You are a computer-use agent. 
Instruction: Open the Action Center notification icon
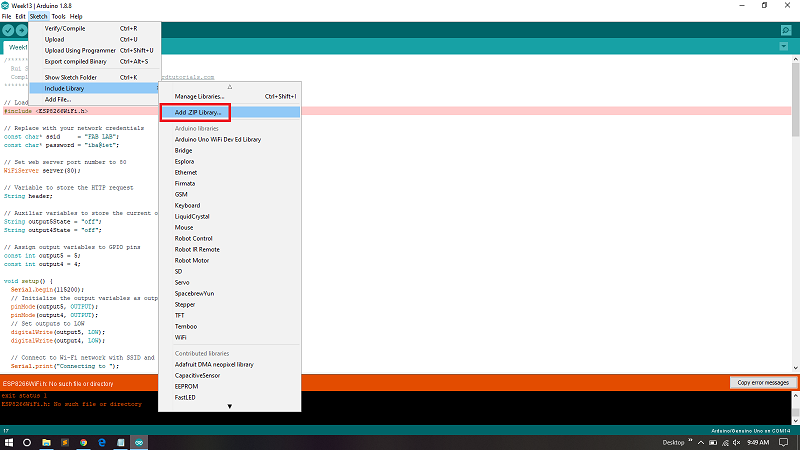click(x=784, y=442)
